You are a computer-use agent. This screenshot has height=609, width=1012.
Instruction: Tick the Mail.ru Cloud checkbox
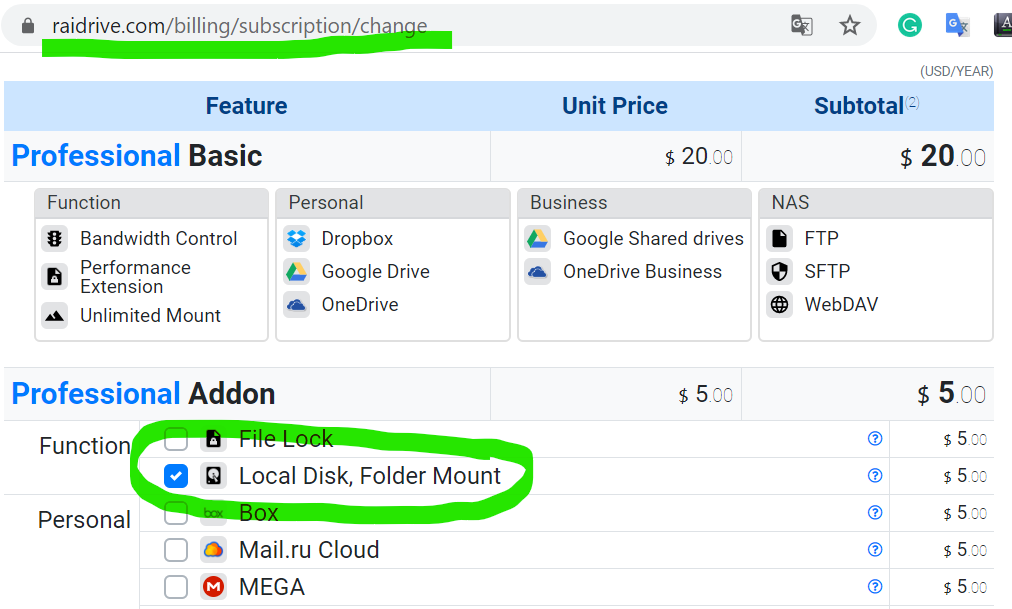coord(176,550)
